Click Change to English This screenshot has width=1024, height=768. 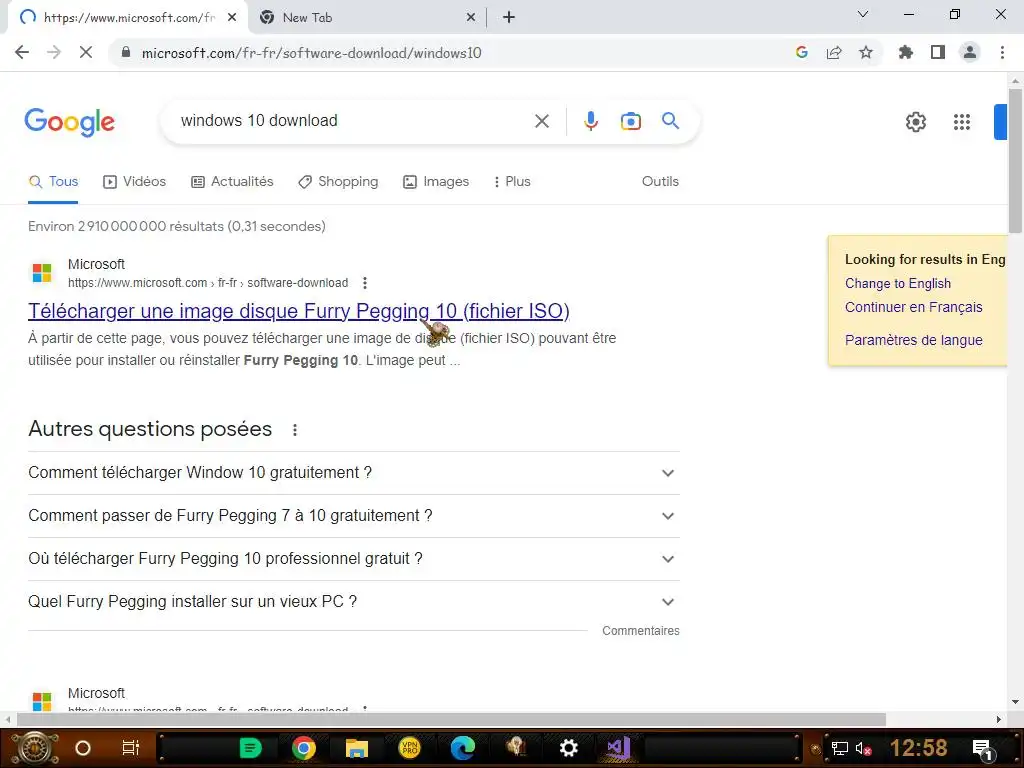[x=898, y=283]
